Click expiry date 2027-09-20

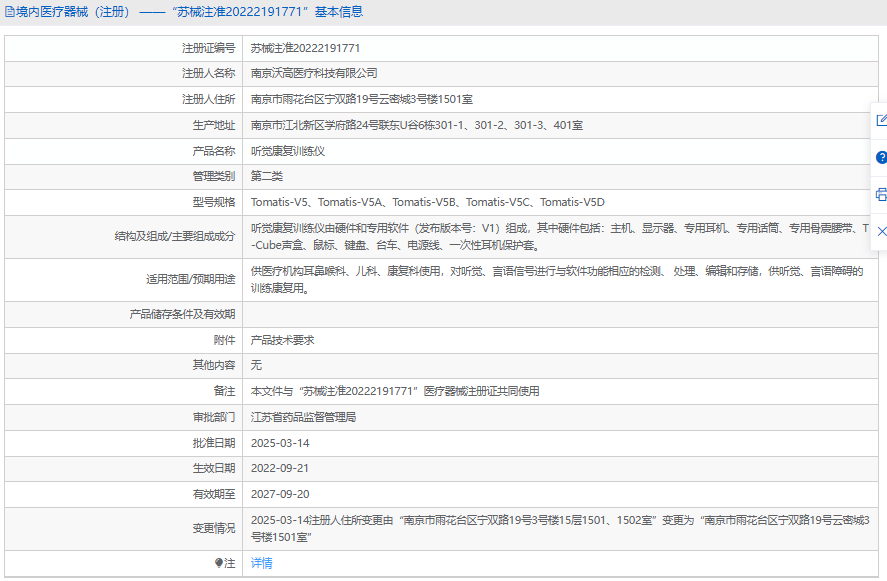click(x=280, y=494)
